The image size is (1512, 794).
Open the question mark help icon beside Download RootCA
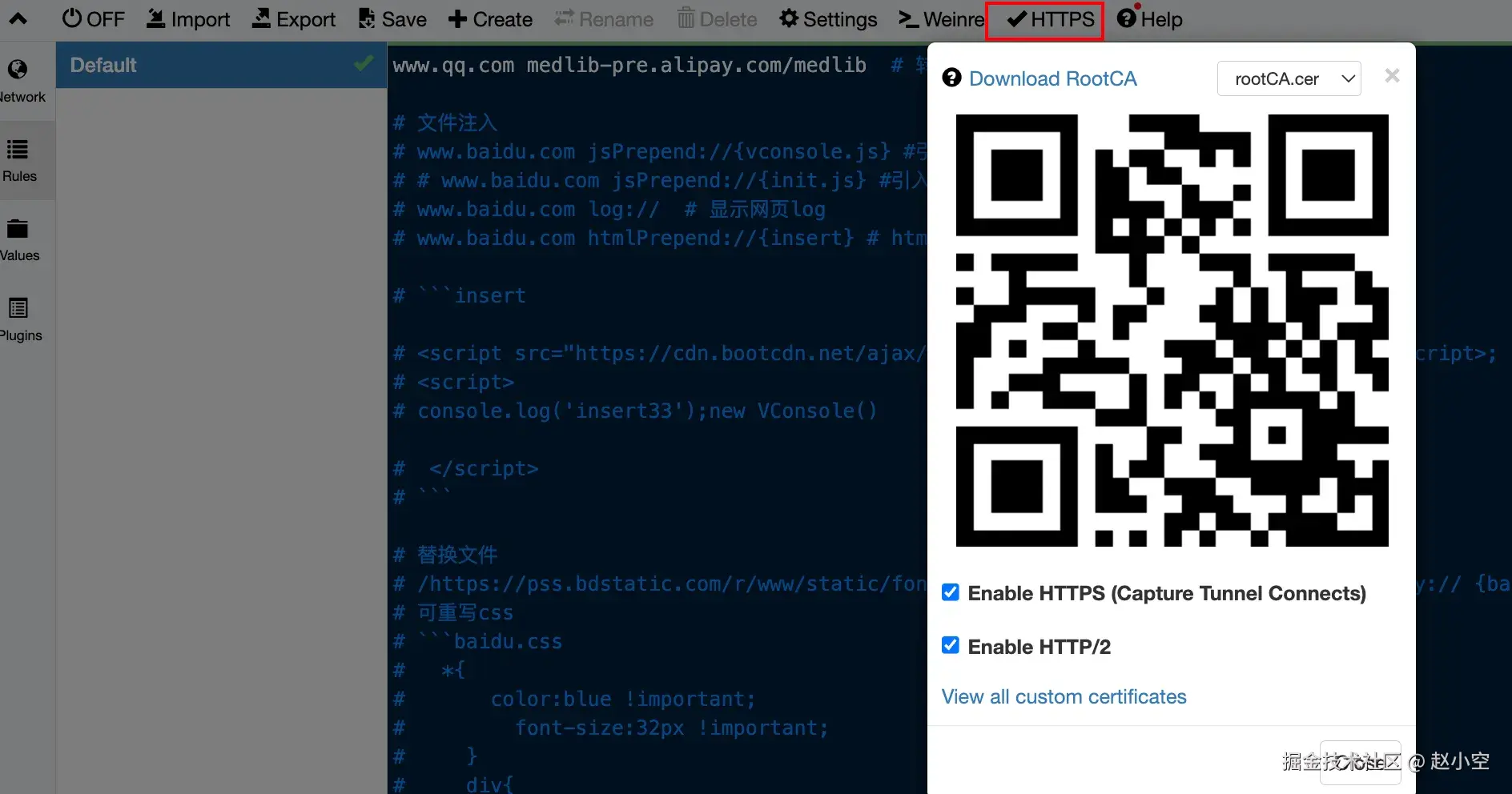click(951, 78)
